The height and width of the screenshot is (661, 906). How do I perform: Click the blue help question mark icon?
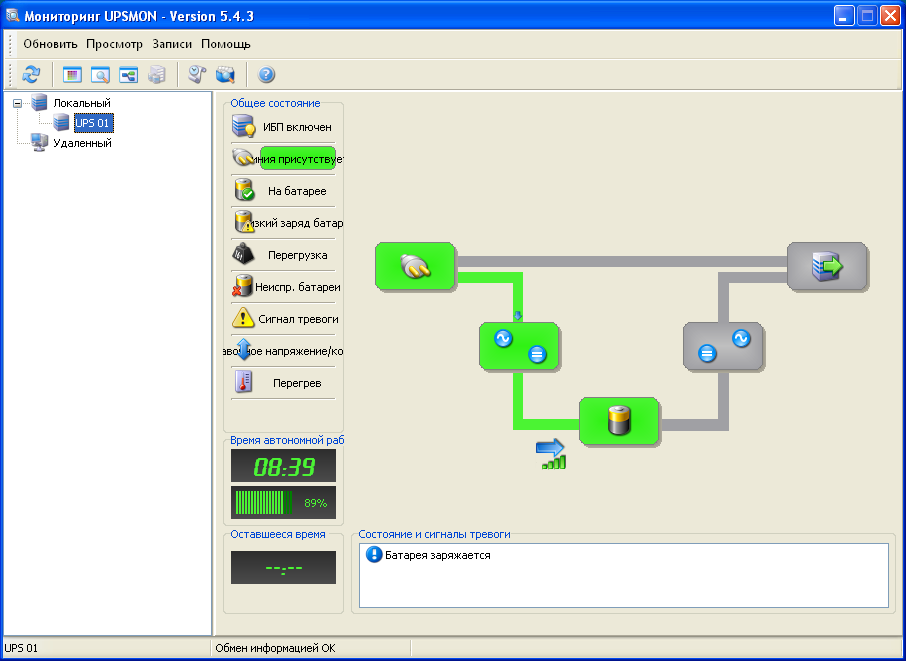(x=266, y=75)
